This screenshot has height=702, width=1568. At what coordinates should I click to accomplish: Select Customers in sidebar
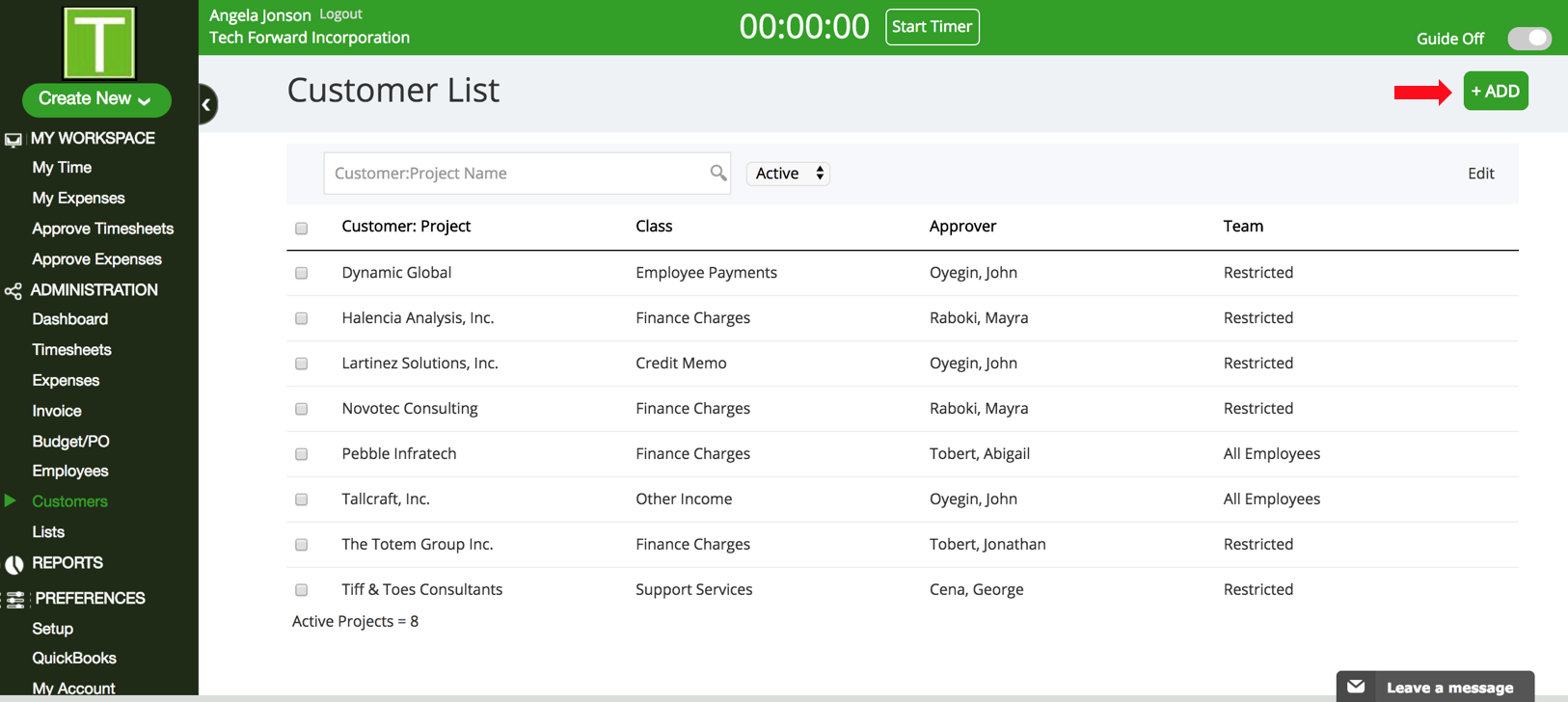point(69,501)
